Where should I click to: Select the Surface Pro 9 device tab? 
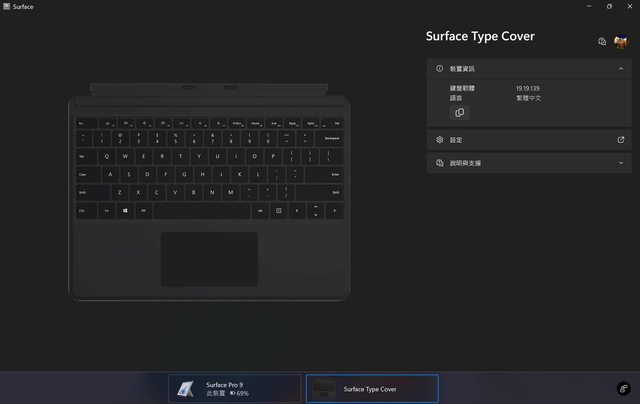[235, 388]
